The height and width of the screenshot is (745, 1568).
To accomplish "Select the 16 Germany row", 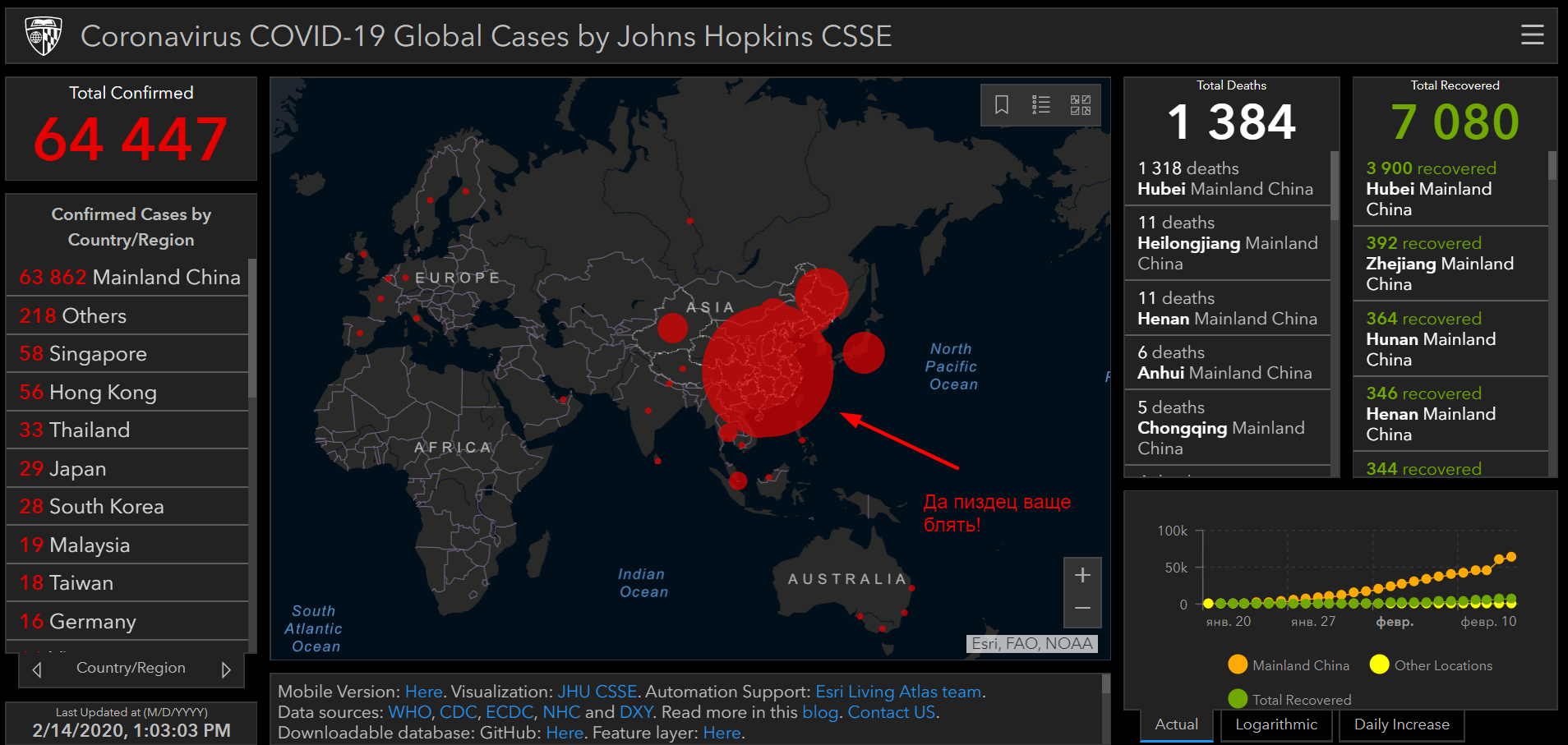I will 127,621.
